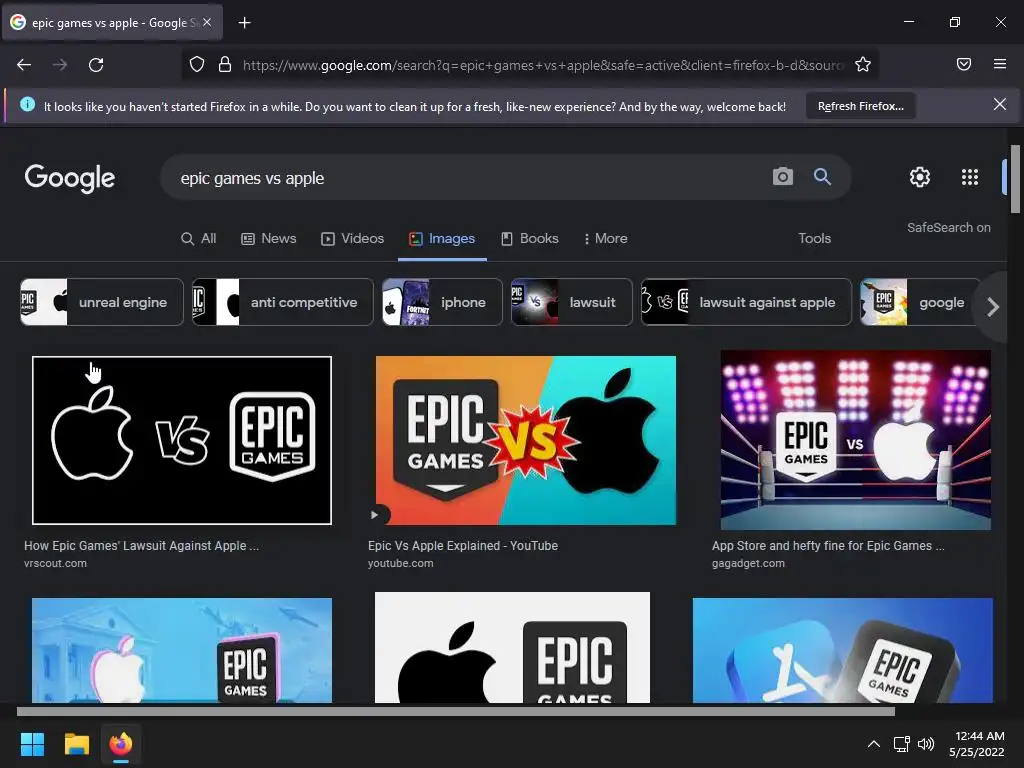The height and width of the screenshot is (768, 1024).
Task: Open the Google apps grid
Action: (970, 177)
